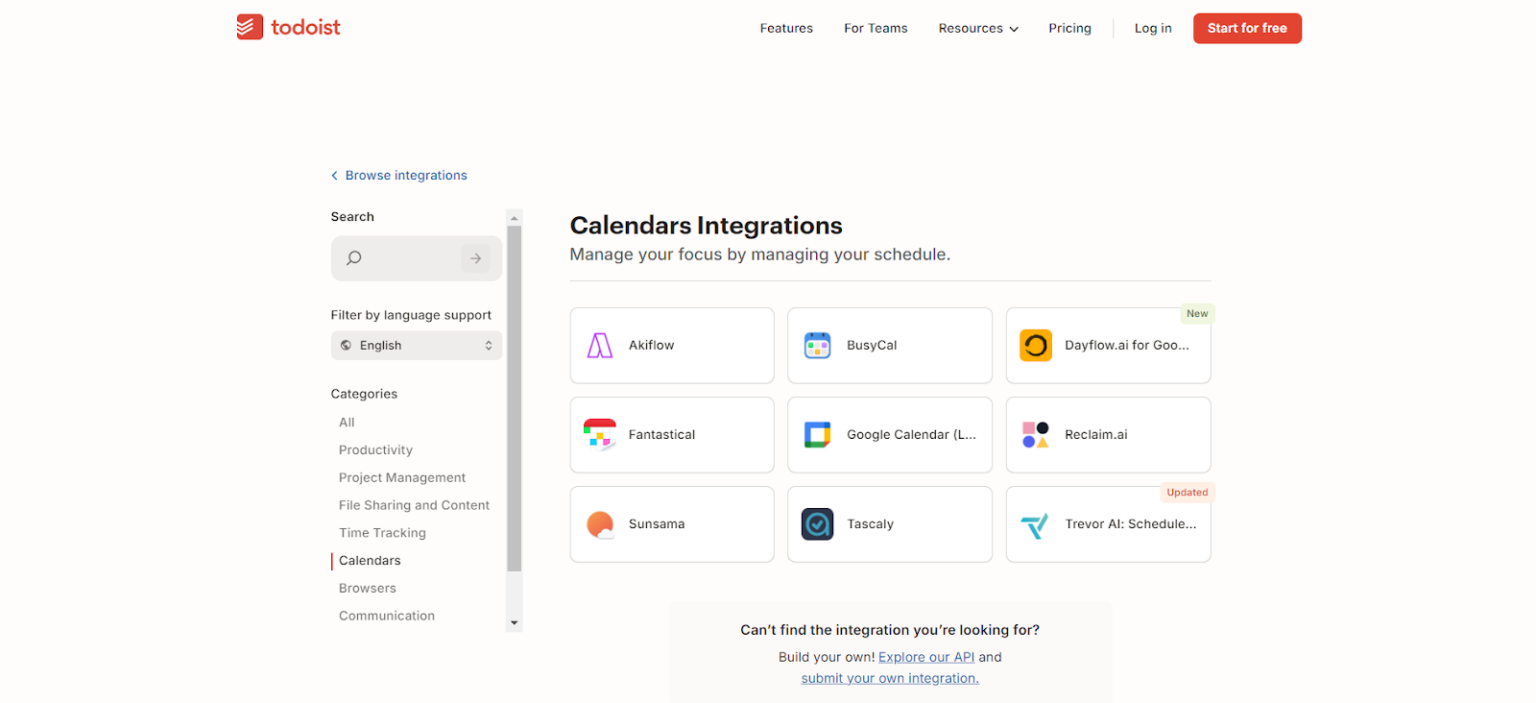The image size is (1536, 703).
Task: Open the English language filter selector
Action: pos(416,345)
